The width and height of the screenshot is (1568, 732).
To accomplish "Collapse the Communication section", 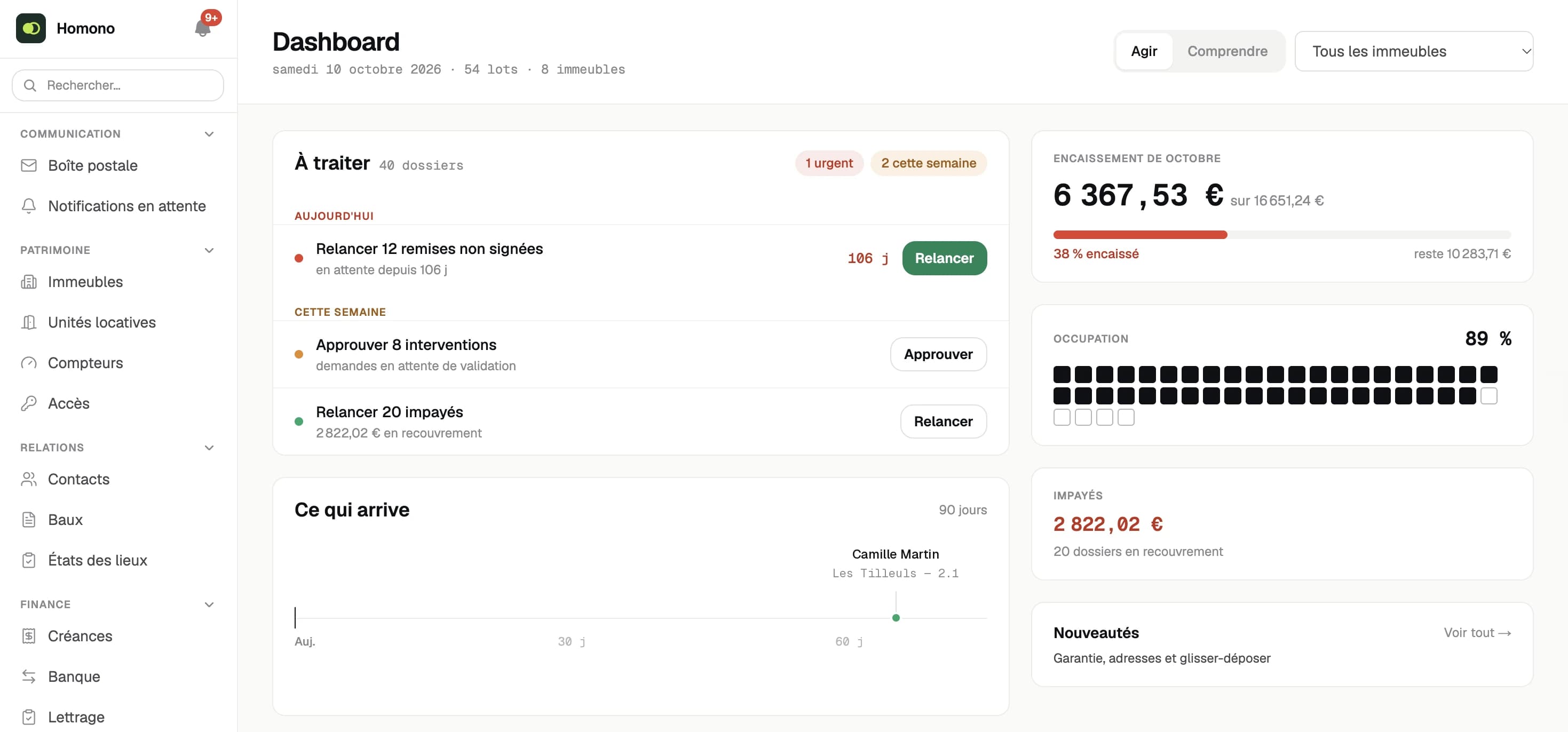I will point(209,134).
